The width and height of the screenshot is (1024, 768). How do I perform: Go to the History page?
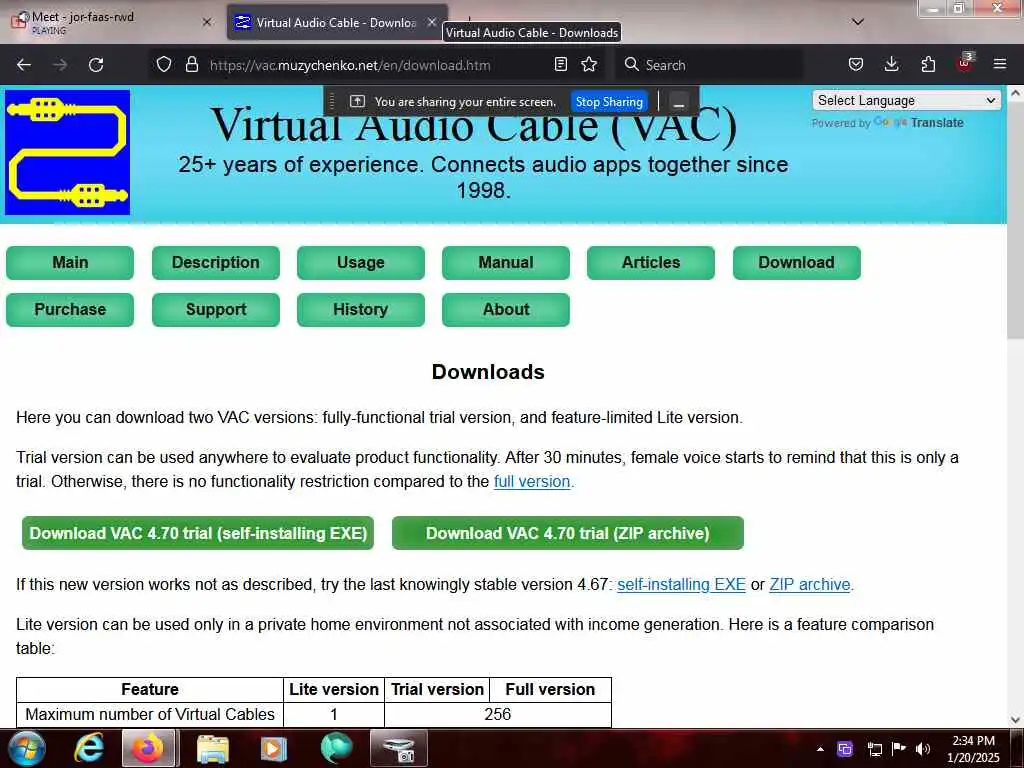click(x=360, y=310)
